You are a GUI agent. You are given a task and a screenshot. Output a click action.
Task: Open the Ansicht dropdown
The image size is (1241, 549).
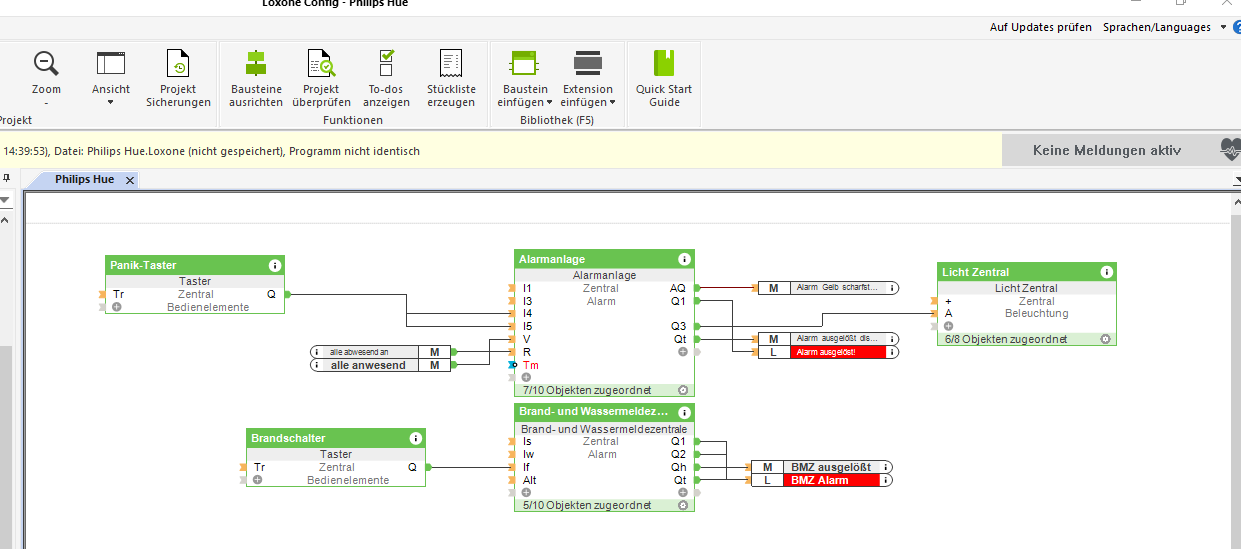pyautogui.click(x=111, y=78)
